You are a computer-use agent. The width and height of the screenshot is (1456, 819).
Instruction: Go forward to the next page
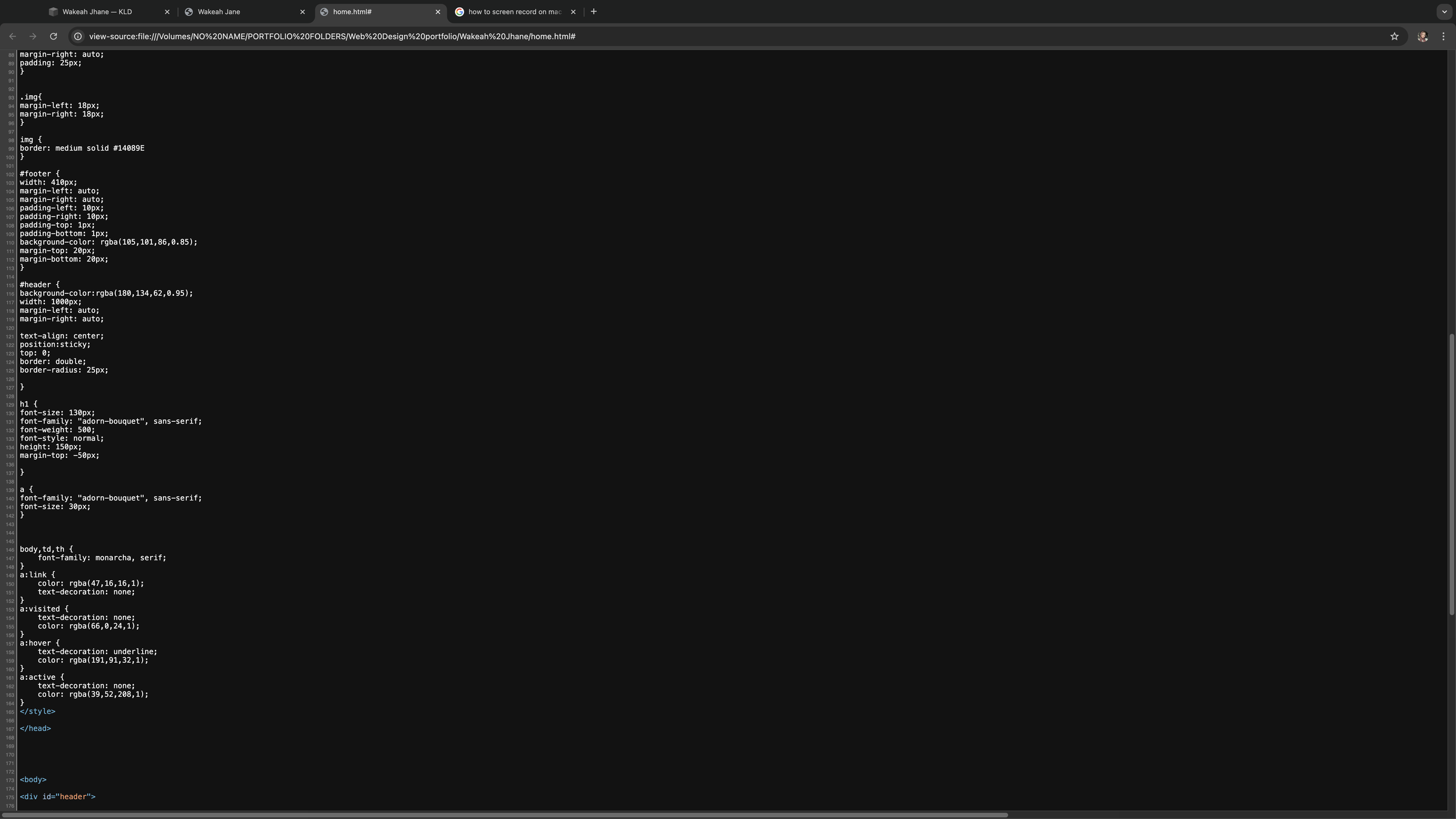coord(33,36)
